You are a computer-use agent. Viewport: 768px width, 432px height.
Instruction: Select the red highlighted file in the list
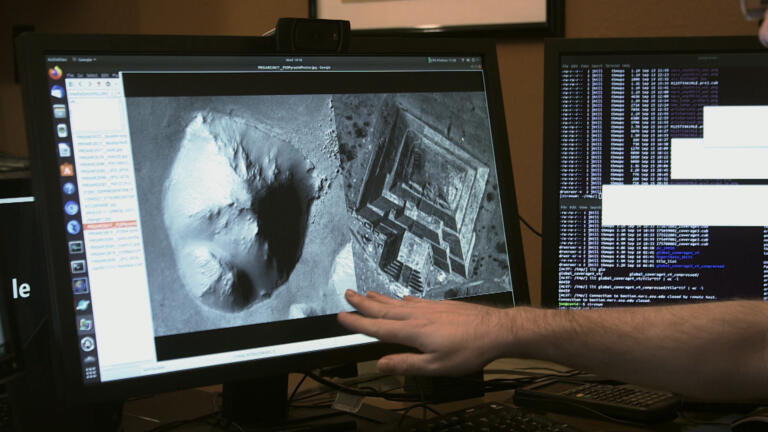click(x=110, y=225)
